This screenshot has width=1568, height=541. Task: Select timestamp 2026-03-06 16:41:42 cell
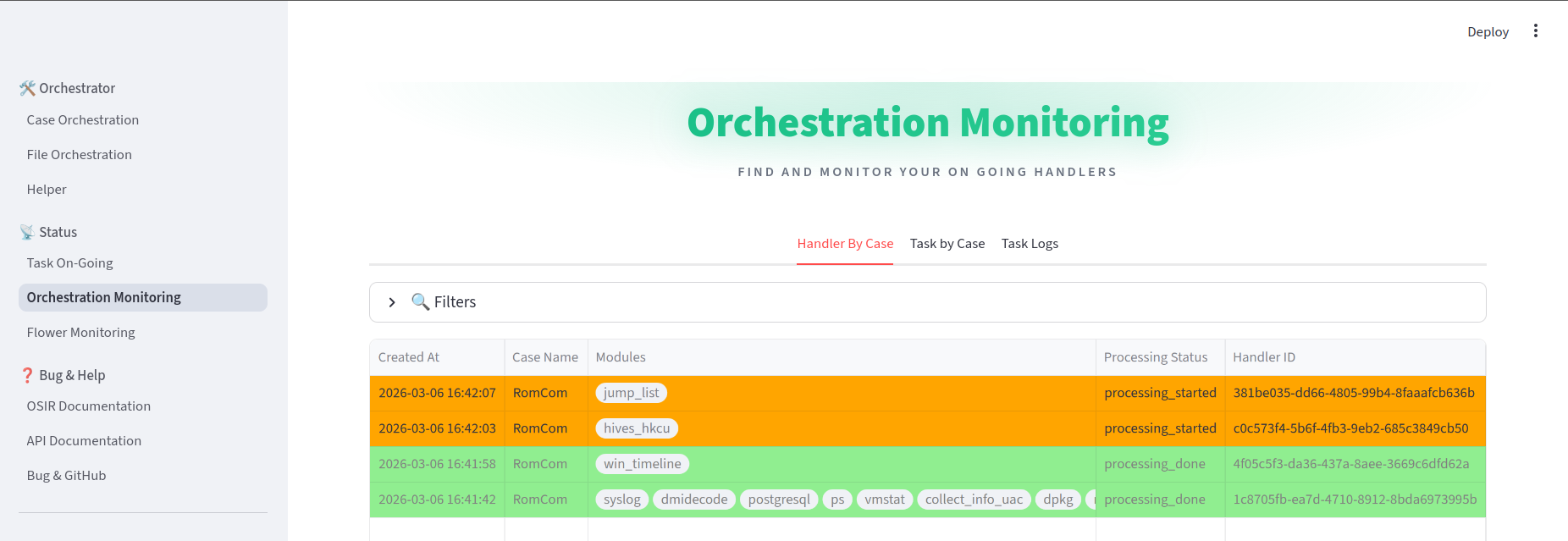pyautogui.click(x=437, y=500)
